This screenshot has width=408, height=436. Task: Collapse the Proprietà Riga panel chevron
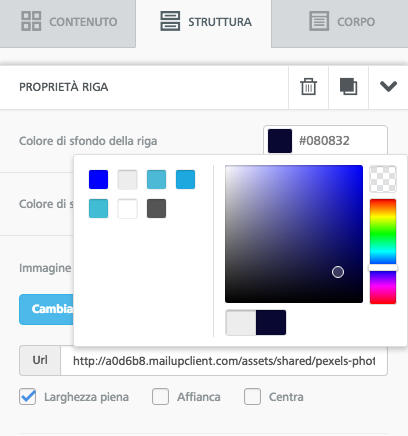click(x=388, y=87)
